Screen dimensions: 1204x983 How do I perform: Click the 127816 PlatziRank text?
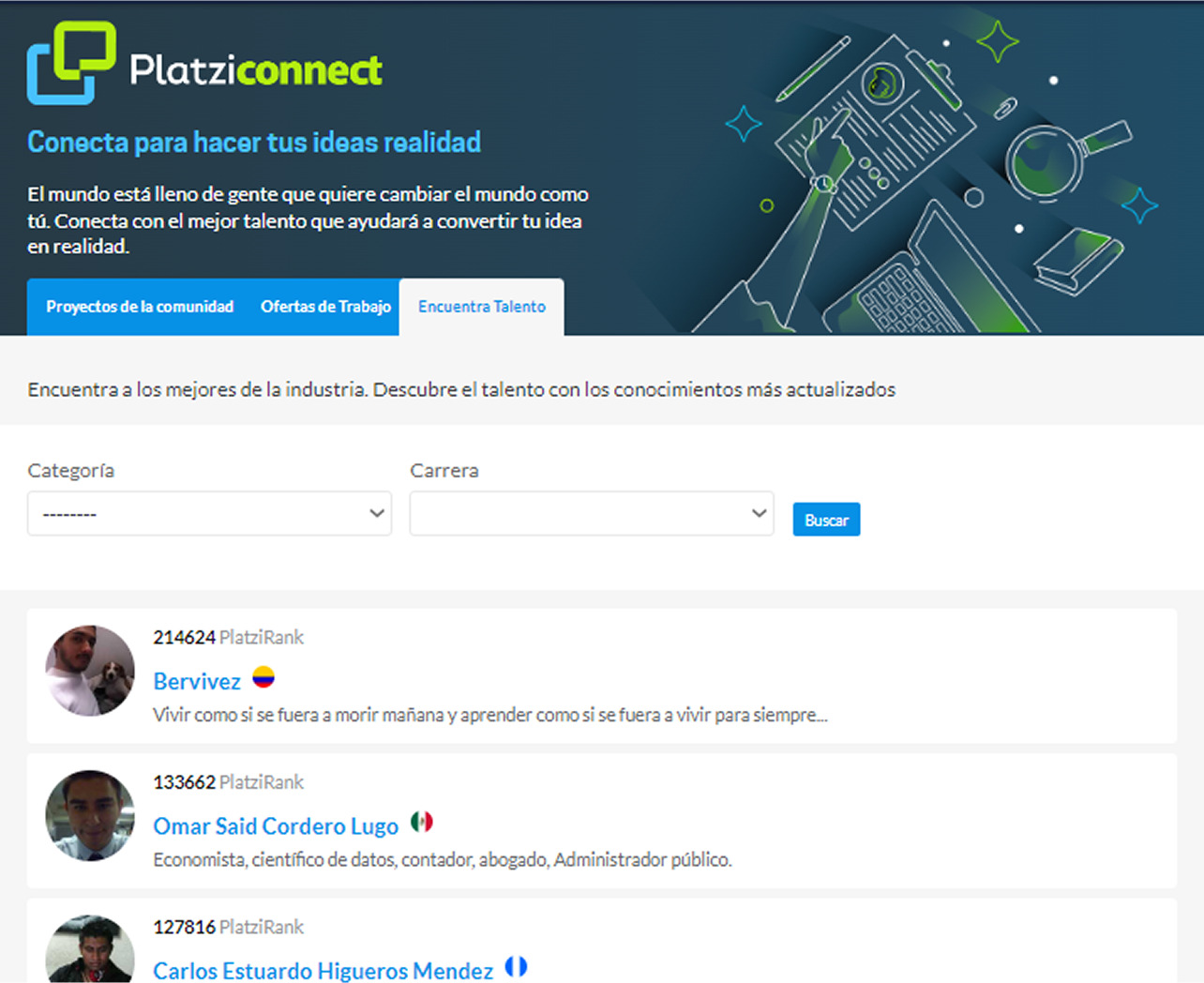228,927
